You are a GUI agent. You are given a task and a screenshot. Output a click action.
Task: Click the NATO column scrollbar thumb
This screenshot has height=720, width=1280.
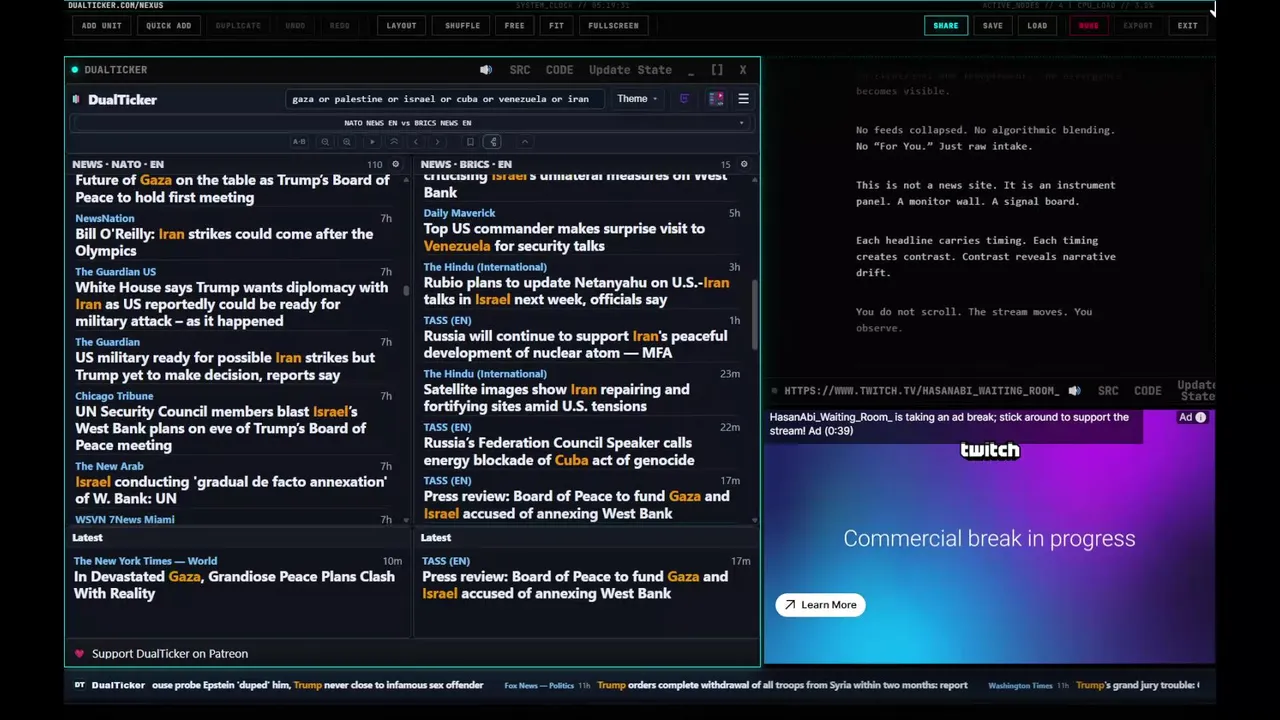(x=406, y=290)
